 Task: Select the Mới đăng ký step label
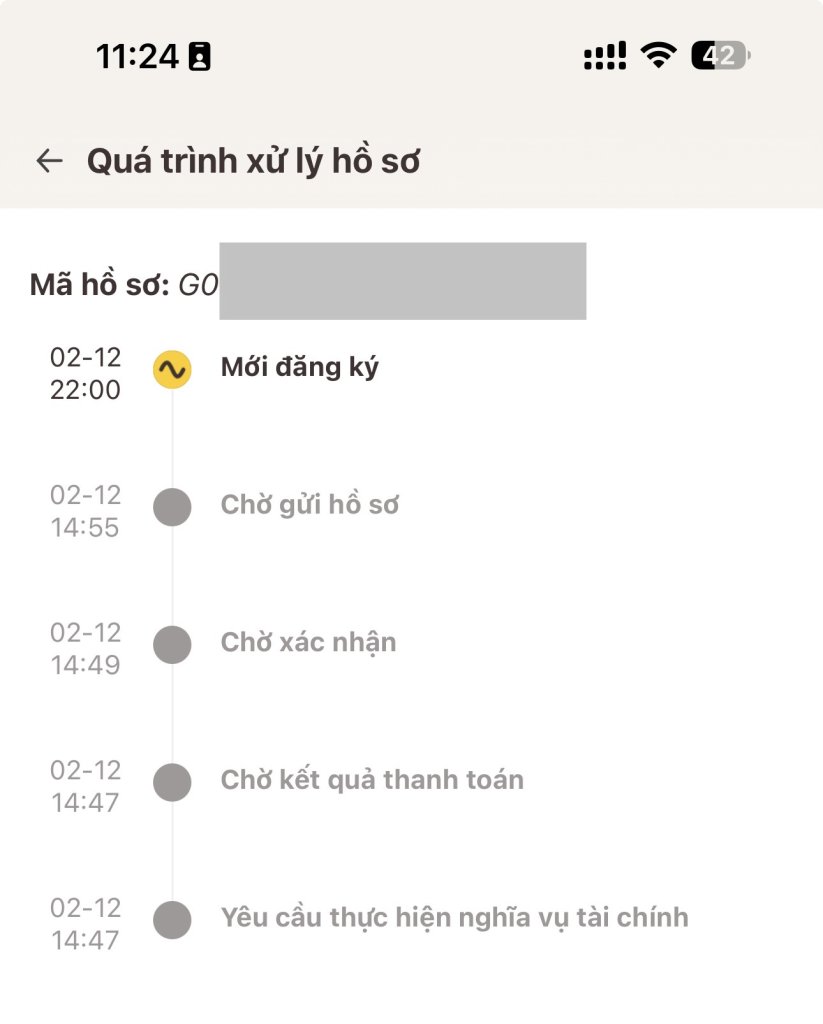(x=300, y=368)
